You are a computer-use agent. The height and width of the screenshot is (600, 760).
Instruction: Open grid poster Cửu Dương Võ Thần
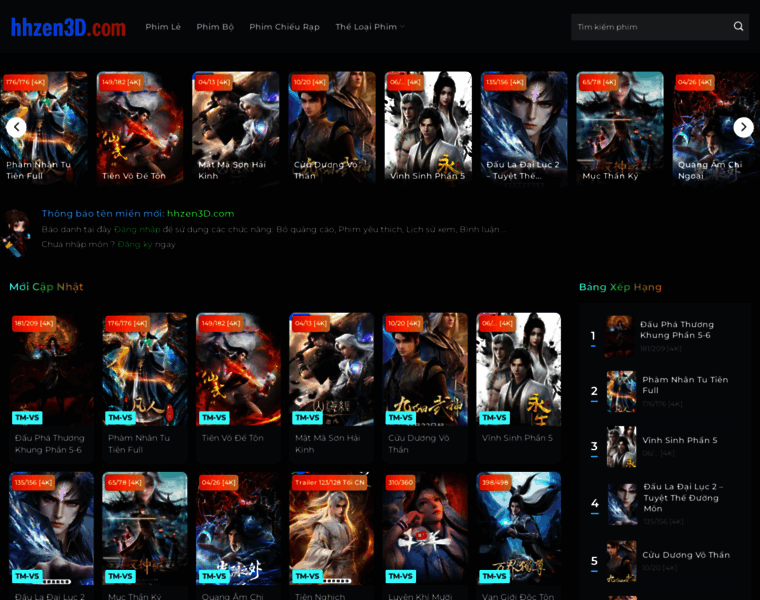tap(425, 369)
